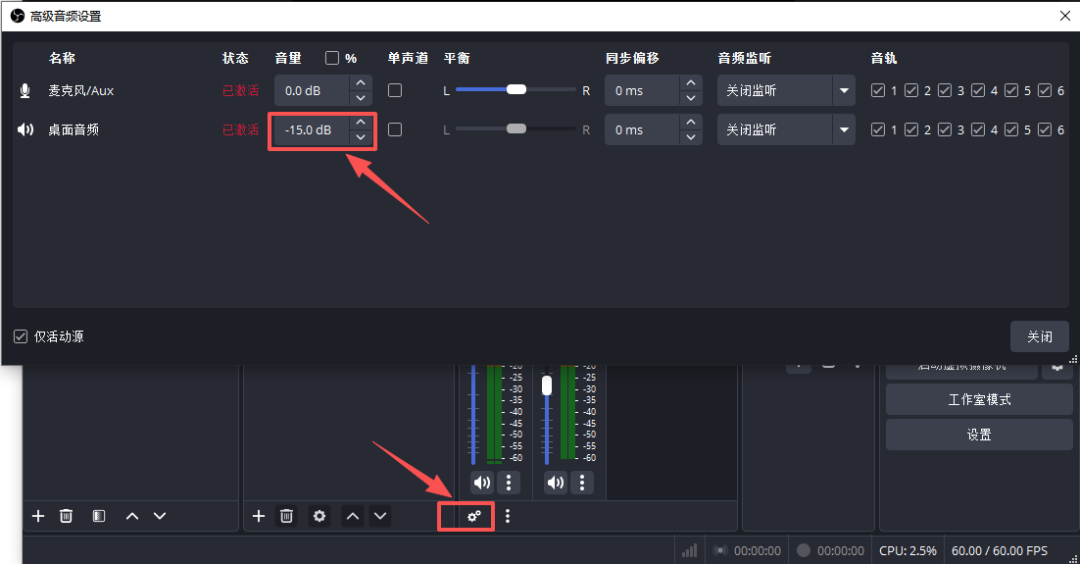Viewport: 1080px width, 564px height.
Task: Increase volume dB for 麦克风/Aux
Action: (x=361, y=83)
